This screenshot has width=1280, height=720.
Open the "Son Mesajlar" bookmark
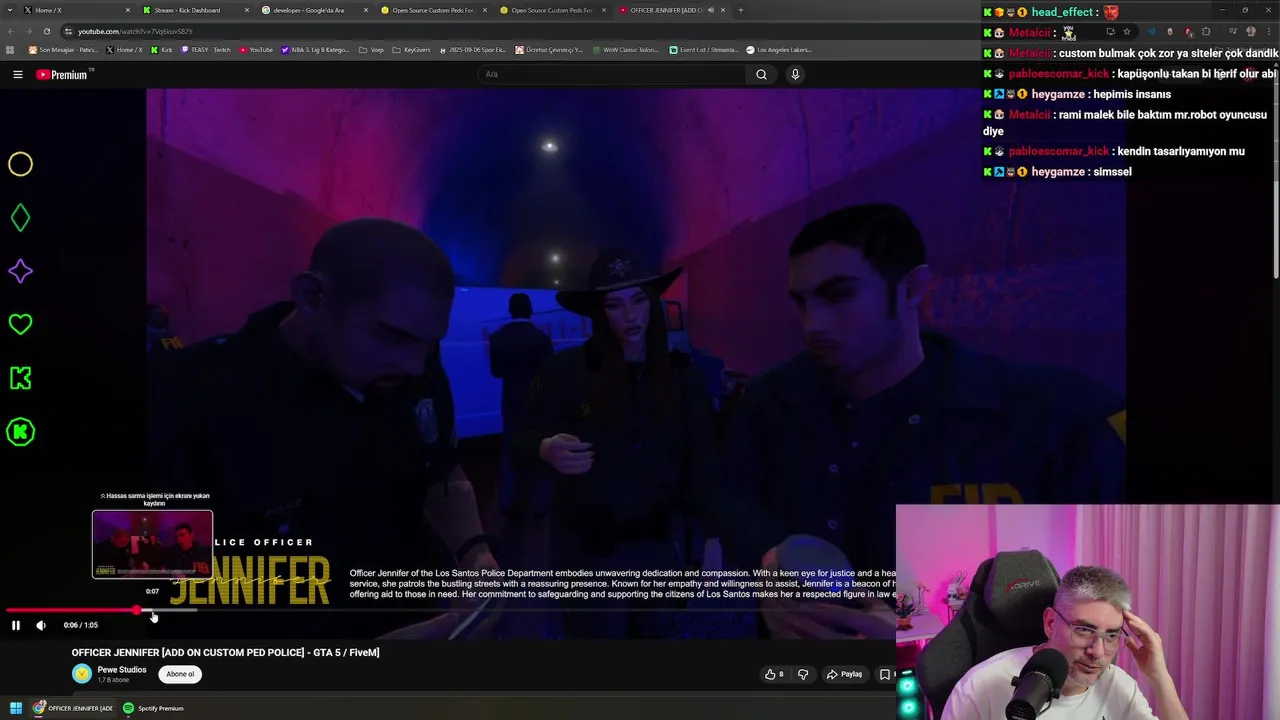64,50
